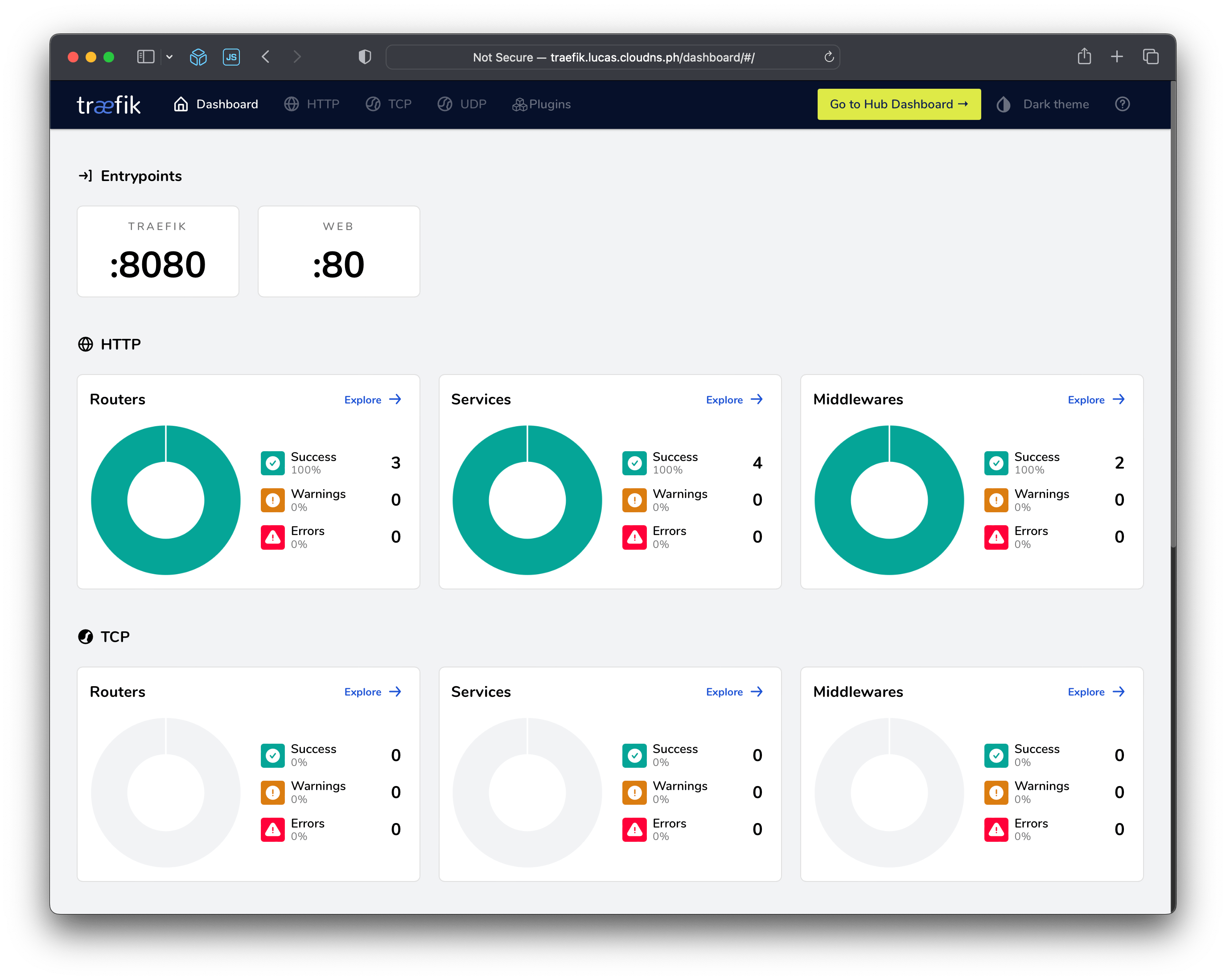This screenshot has width=1226, height=980.
Task: Toggle the Safari sidebar
Action: [x=146, y=57]
